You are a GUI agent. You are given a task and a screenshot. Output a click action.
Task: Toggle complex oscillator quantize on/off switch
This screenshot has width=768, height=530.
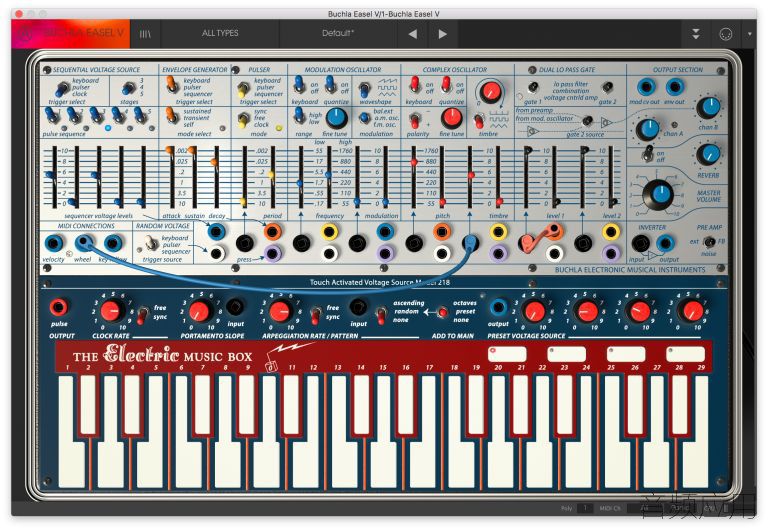pos(446,85)
